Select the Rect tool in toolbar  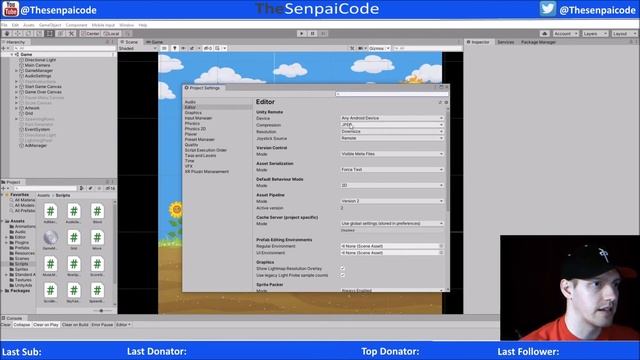pos(49,33)
